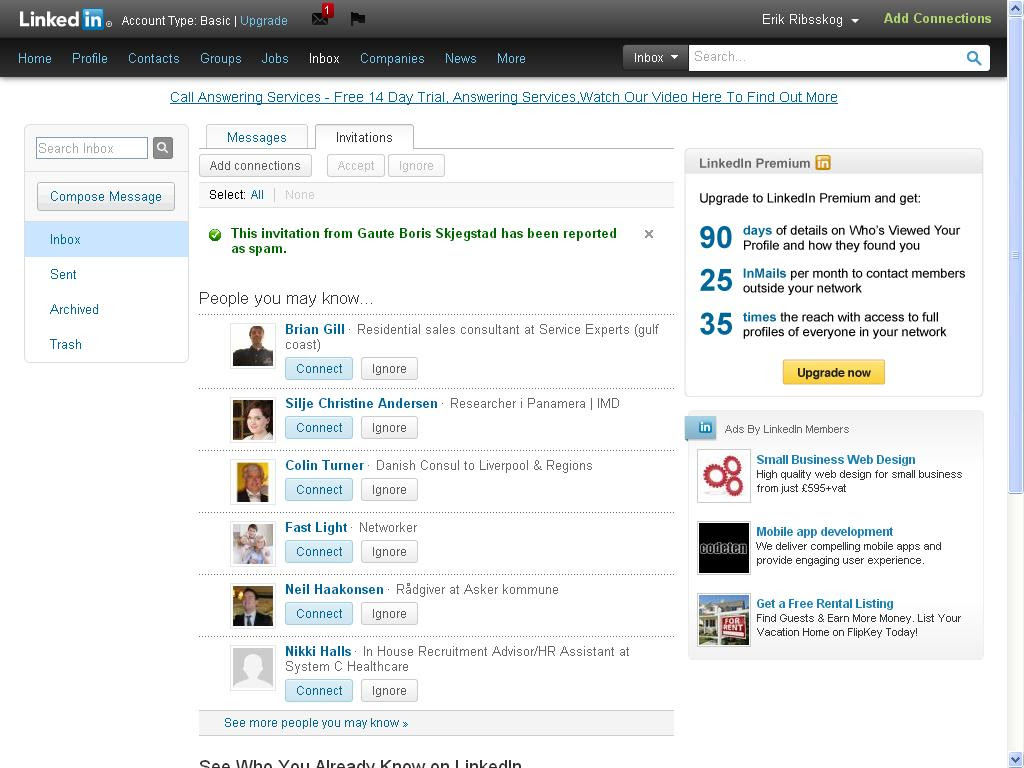1024x768 pixels.
Task: Connect with Brian Gill
Action: tap(319, 368)
